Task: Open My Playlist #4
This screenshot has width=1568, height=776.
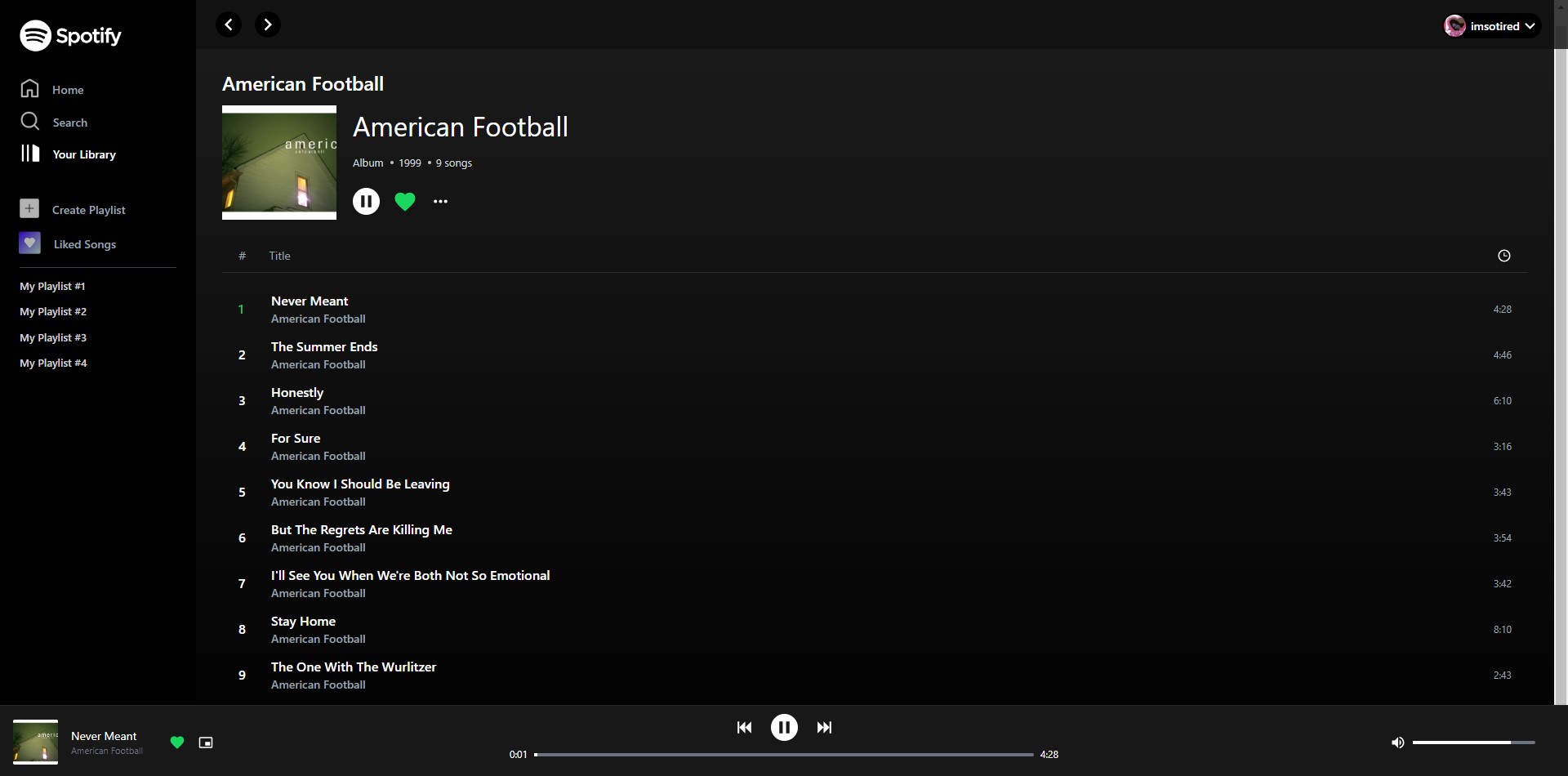Action: click(x=53, y=363)
